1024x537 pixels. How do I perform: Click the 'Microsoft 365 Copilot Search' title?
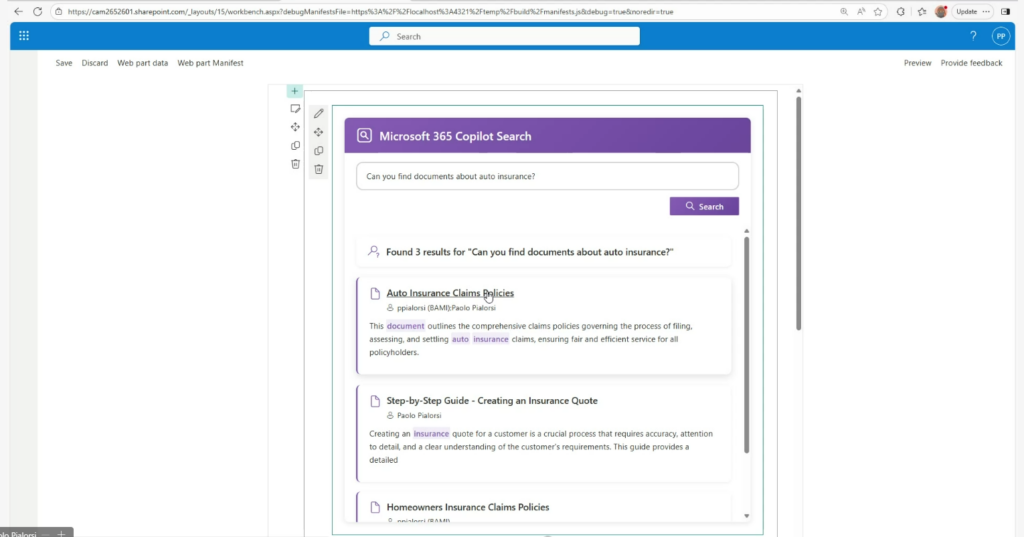455,136
